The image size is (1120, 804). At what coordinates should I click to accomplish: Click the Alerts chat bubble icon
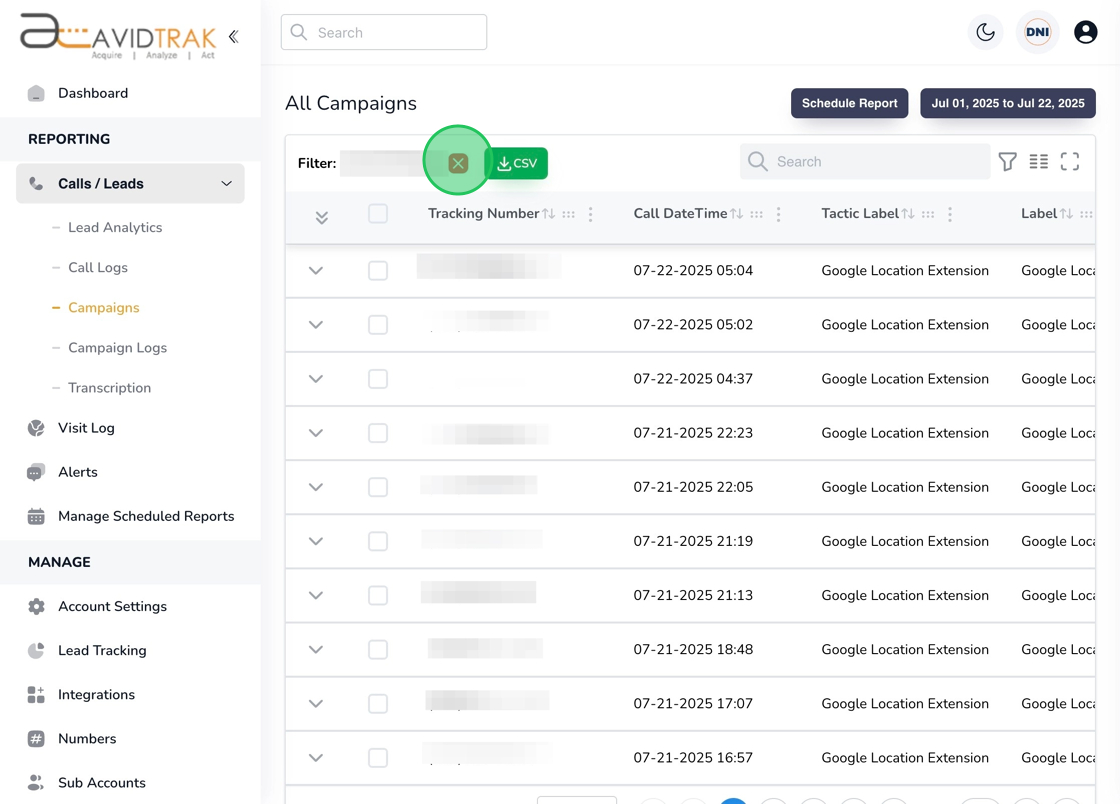pos(36,473)
